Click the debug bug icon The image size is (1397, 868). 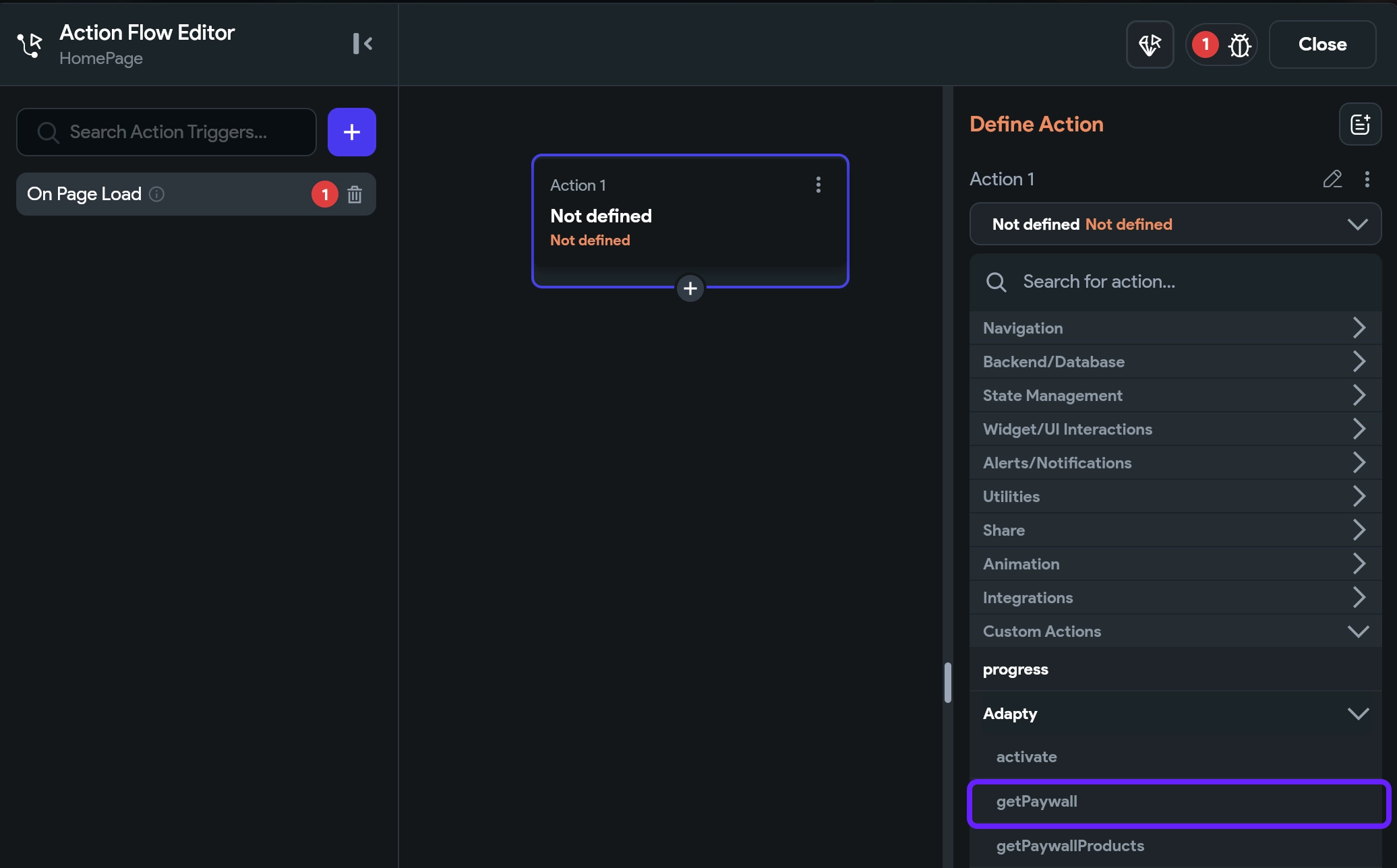point(1239,45)
